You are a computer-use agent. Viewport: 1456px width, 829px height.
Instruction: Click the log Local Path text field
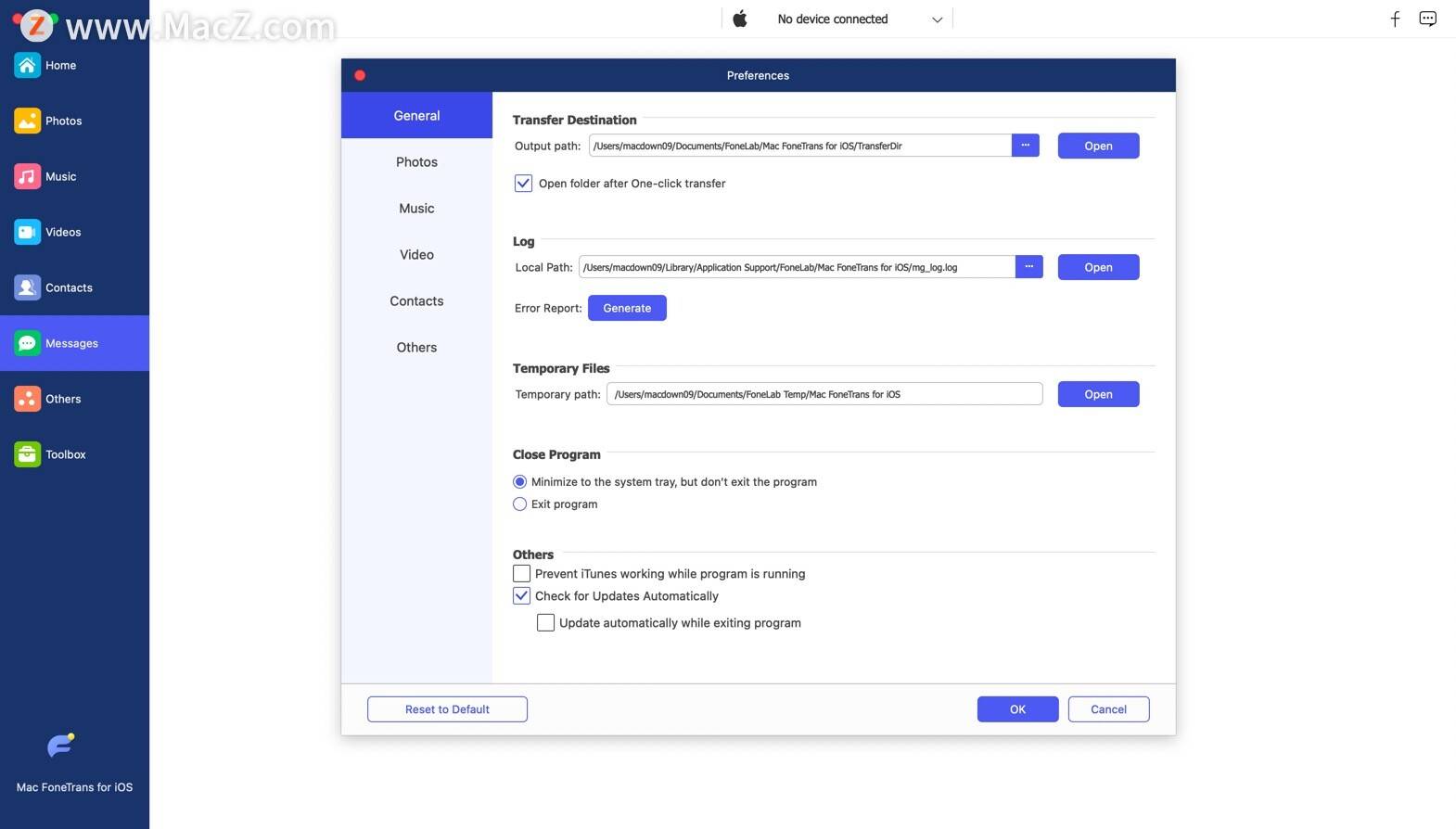[x=797, y=267]
